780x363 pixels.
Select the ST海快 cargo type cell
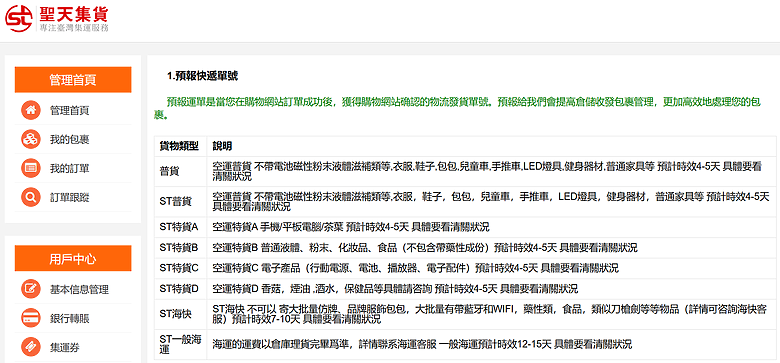(x=180, y=314)
